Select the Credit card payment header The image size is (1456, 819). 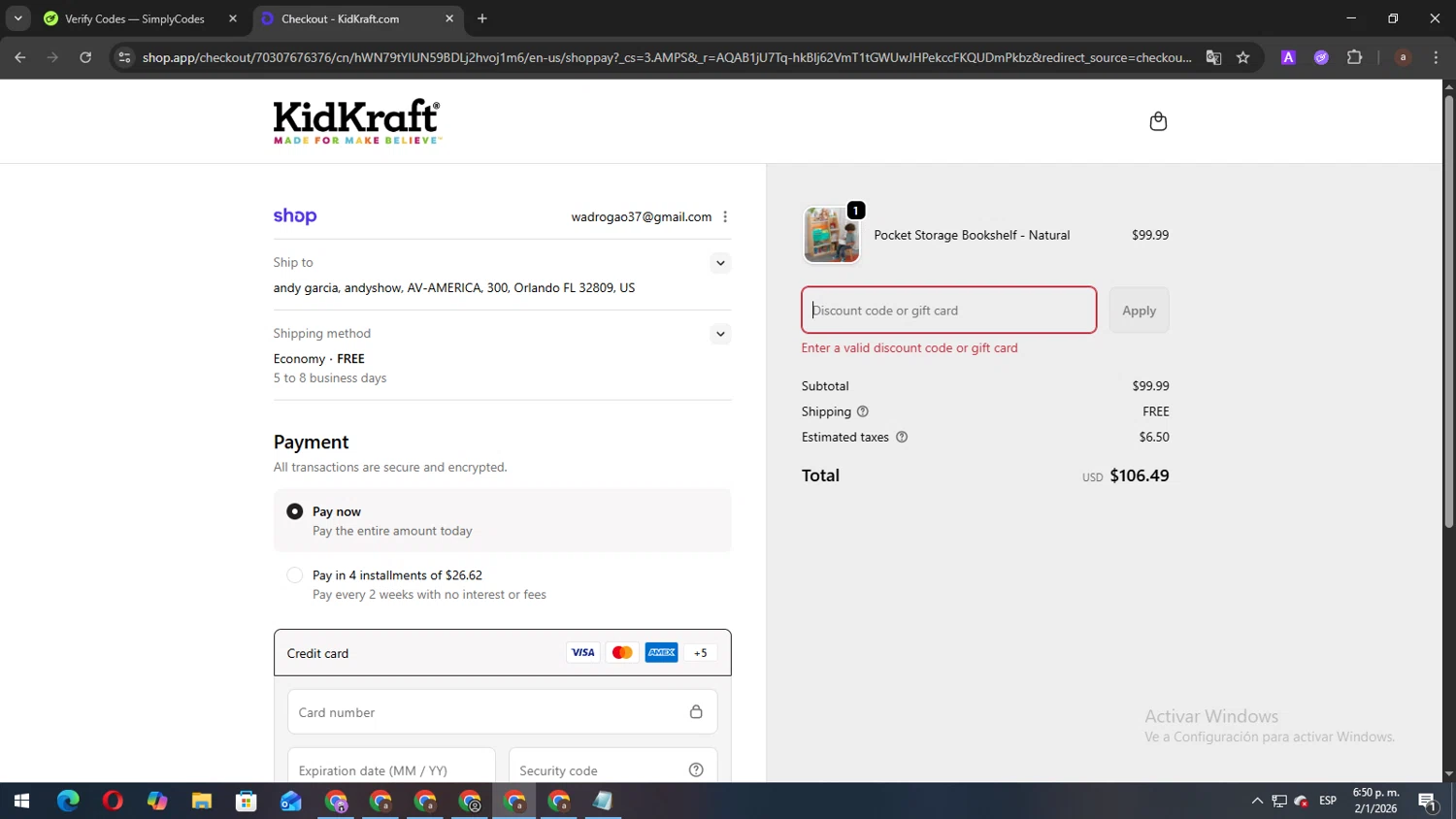click(503, 653)
